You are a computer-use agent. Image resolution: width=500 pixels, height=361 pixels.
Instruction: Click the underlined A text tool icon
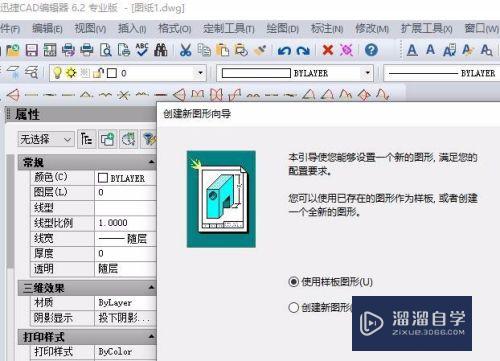coord(412,50)
